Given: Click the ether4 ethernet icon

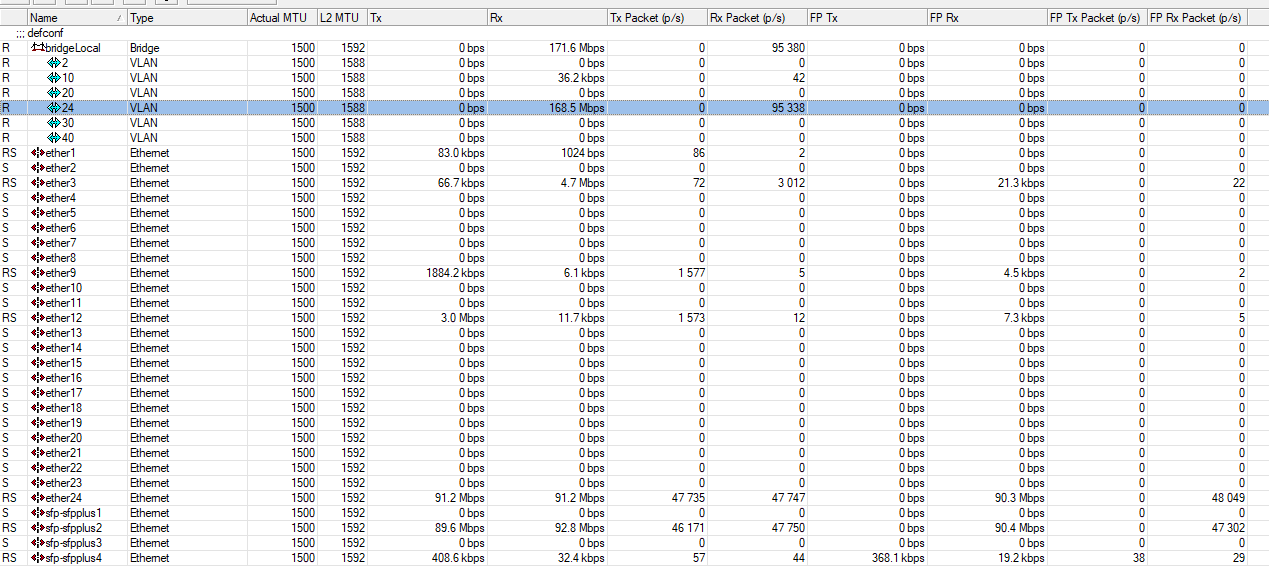Looking at the screenshot, I should click(38, 198).
